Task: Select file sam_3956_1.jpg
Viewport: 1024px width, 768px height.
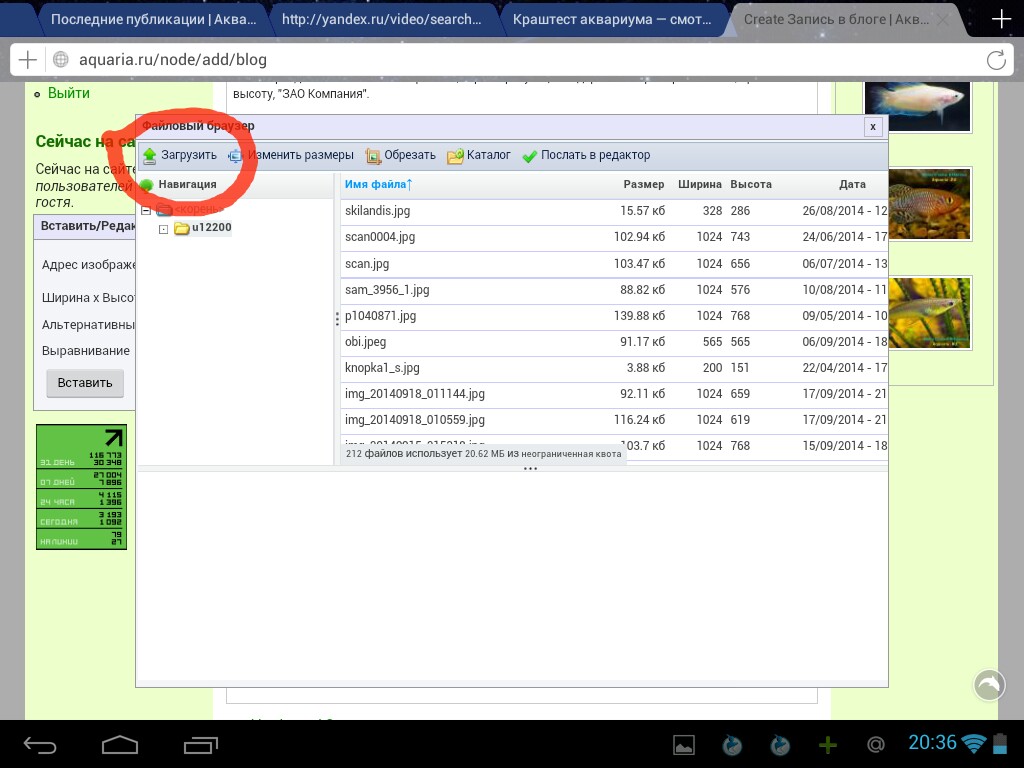Action: tap(614, 290)
